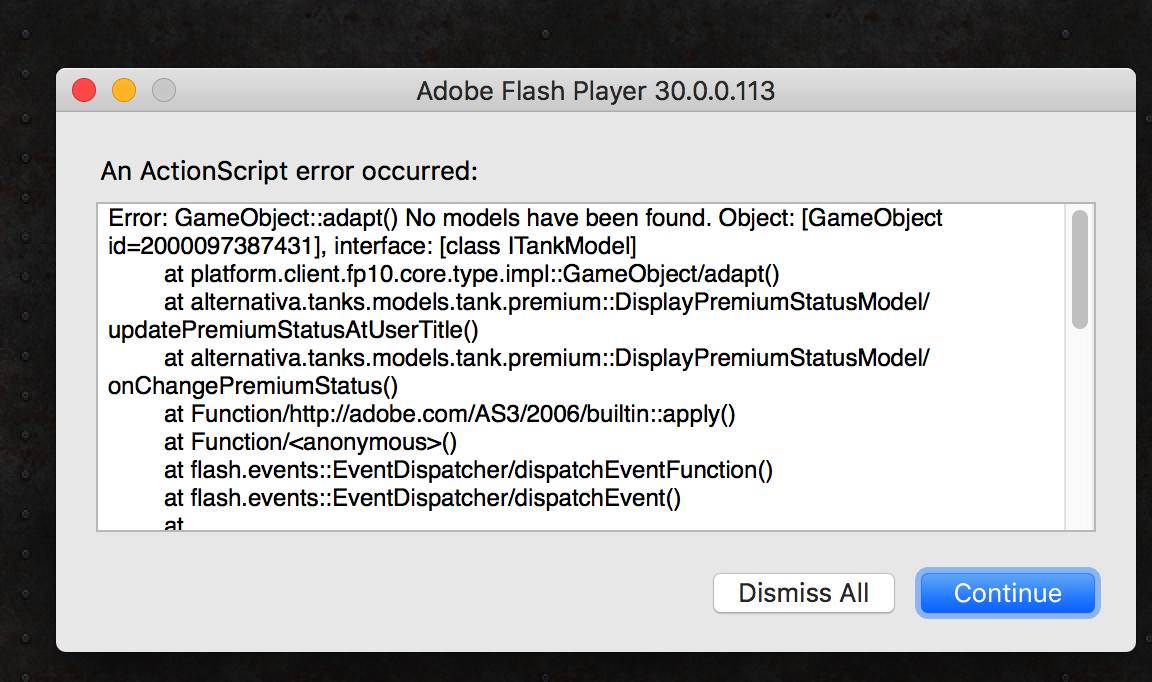This screenshot has width=1152, height=682.
Task: Click the error text scrollbar thumb
Action: tap(1079, 269)
